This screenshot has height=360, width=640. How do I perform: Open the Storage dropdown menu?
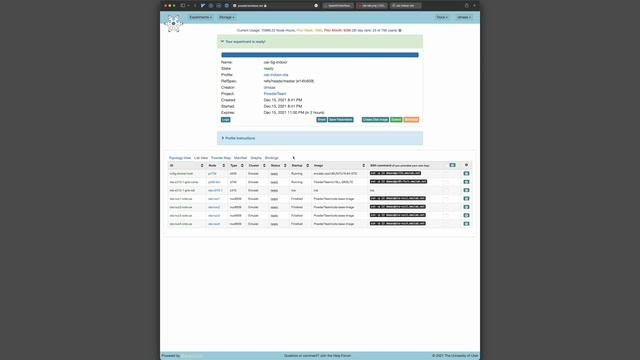pos(227,17)
